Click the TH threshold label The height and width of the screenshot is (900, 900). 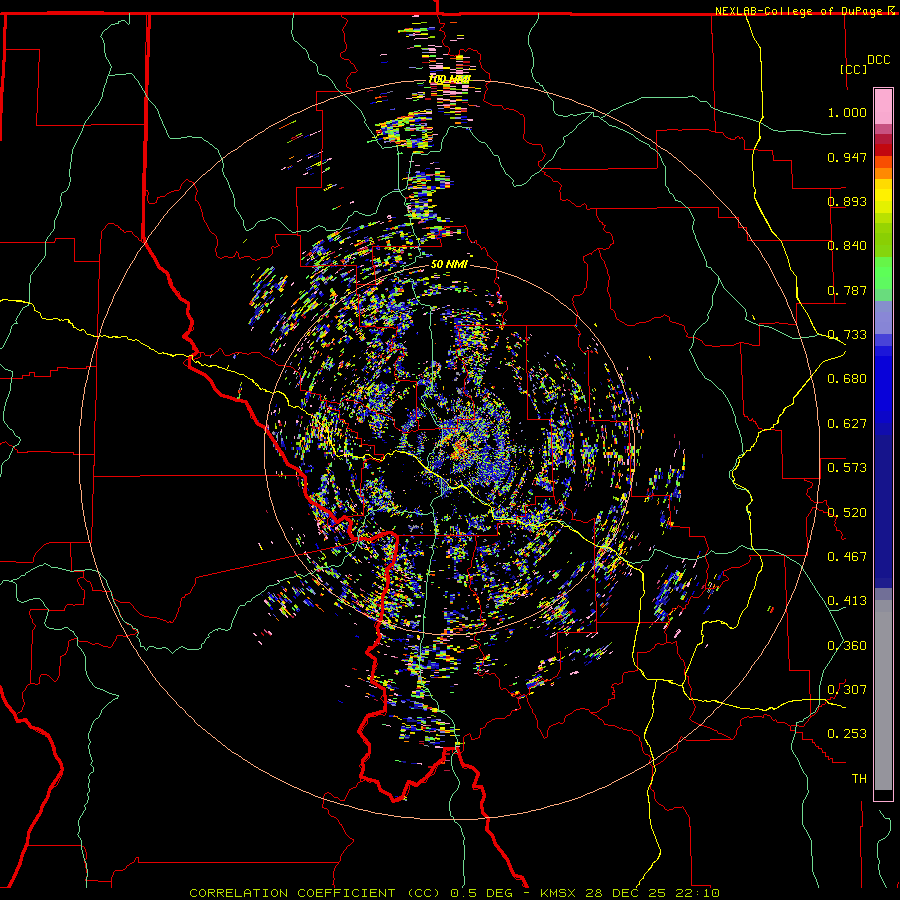859,779
